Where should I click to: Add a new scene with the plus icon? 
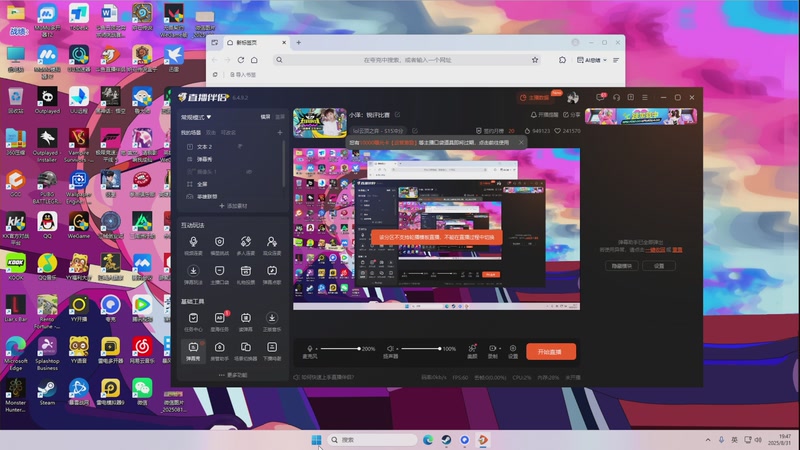tap(280, 133)
